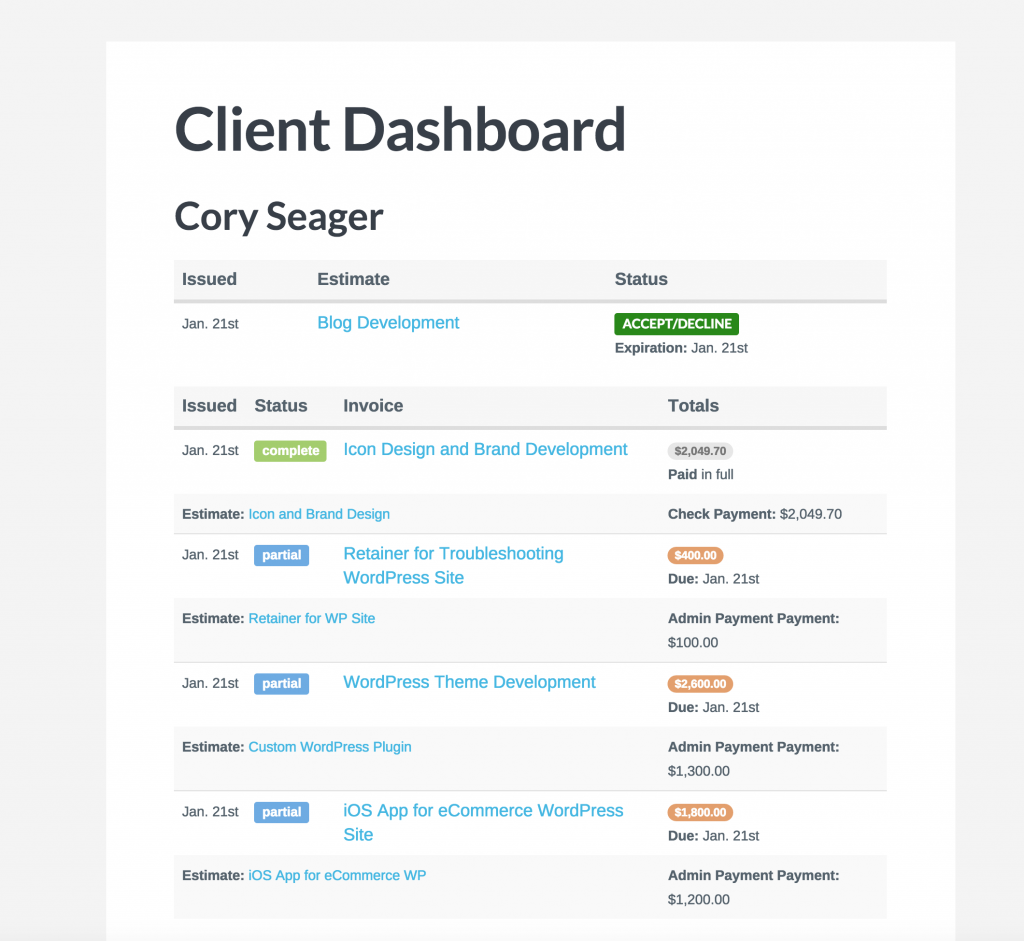Click the Cory Seager client name
This screenshot has width=1024, height=941.
click(278, 216)
